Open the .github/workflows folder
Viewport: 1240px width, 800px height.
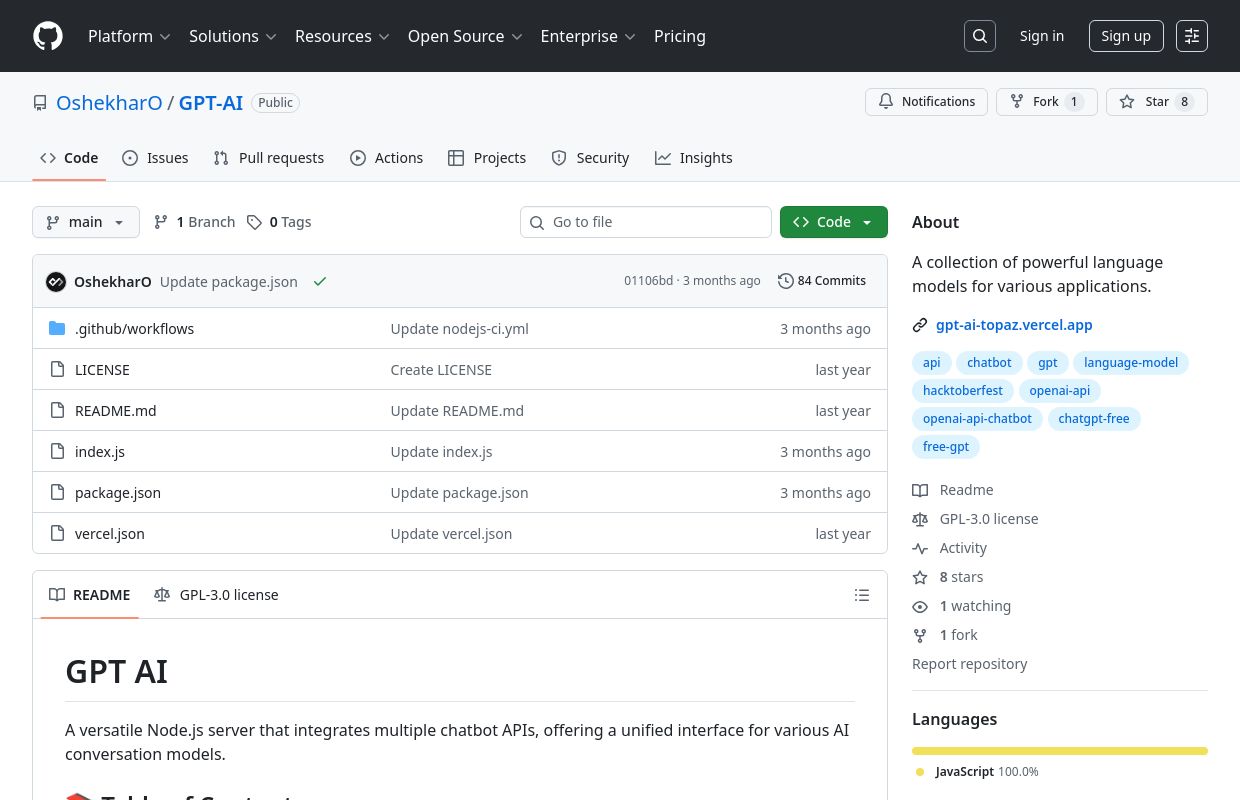[134, 329]
